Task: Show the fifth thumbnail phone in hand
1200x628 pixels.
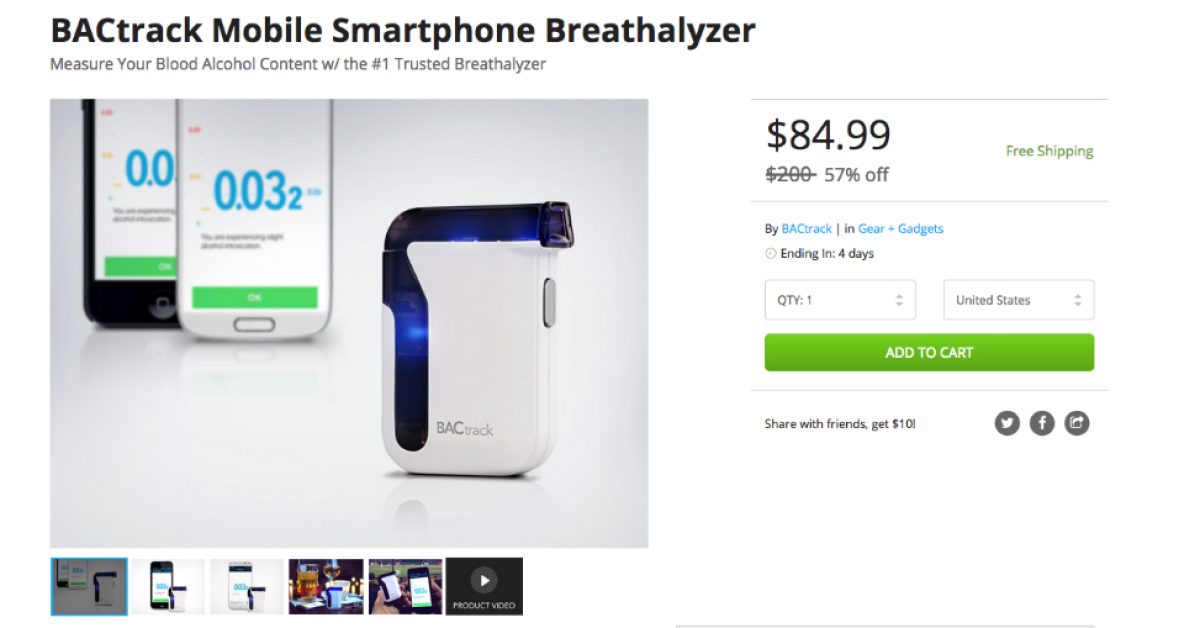Action: [405, 586]
